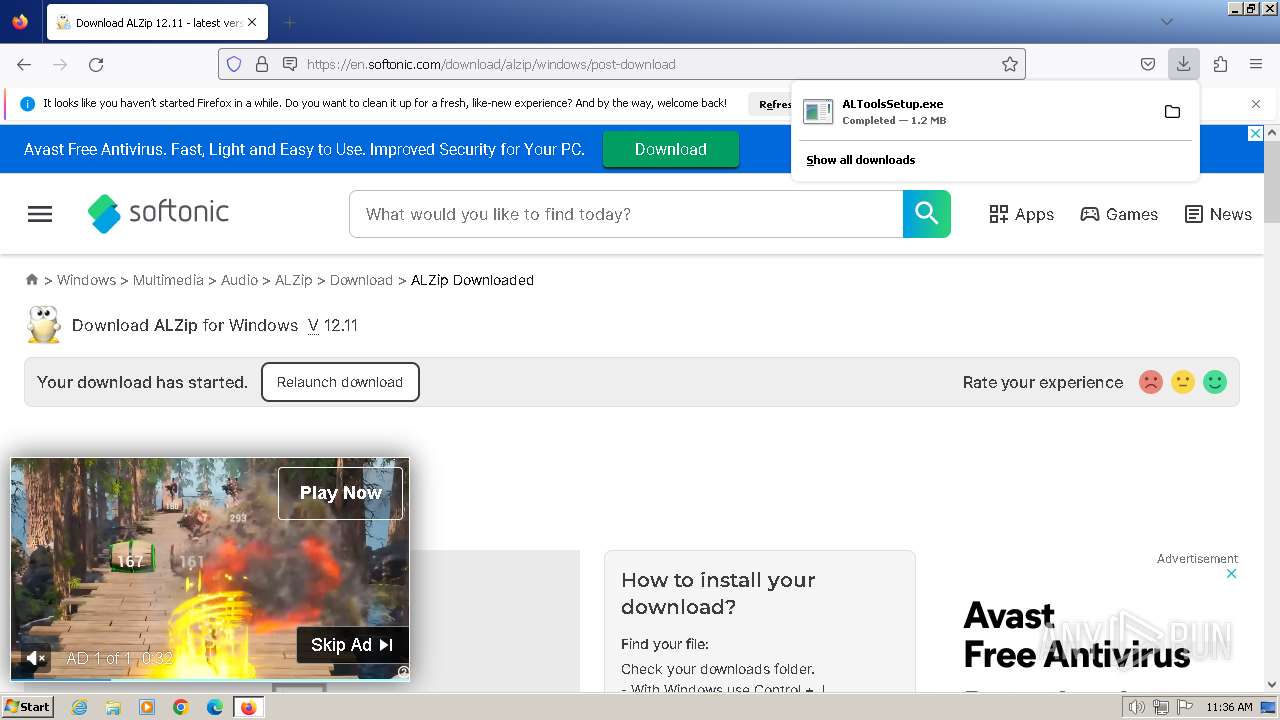
Task: Click the home breadcrumb icon
Action: [32, 280]
